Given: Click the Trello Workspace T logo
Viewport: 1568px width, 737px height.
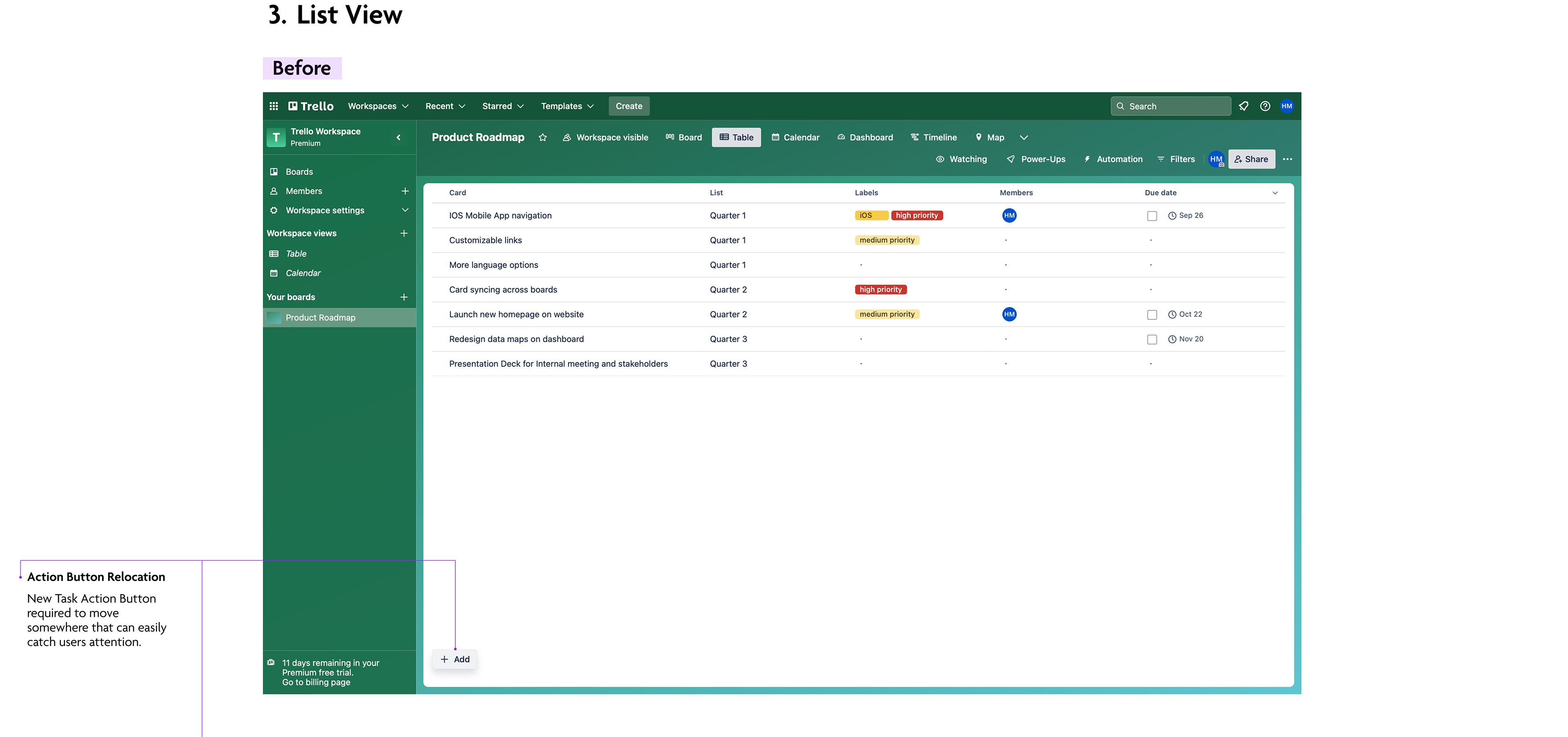Looking at the screenshot, I should tap(276, 138).
